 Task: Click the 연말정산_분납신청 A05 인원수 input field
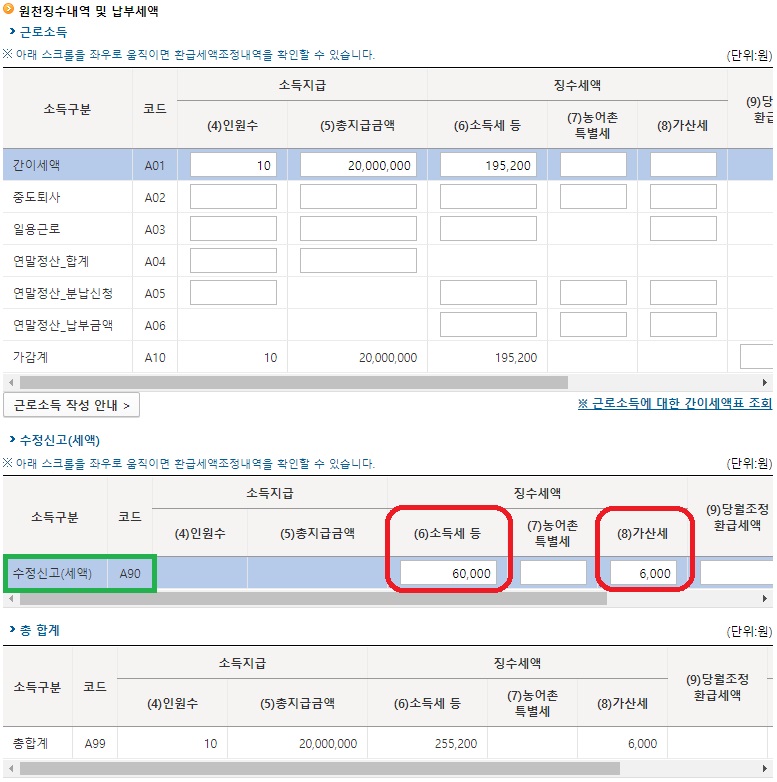(233, 293)
